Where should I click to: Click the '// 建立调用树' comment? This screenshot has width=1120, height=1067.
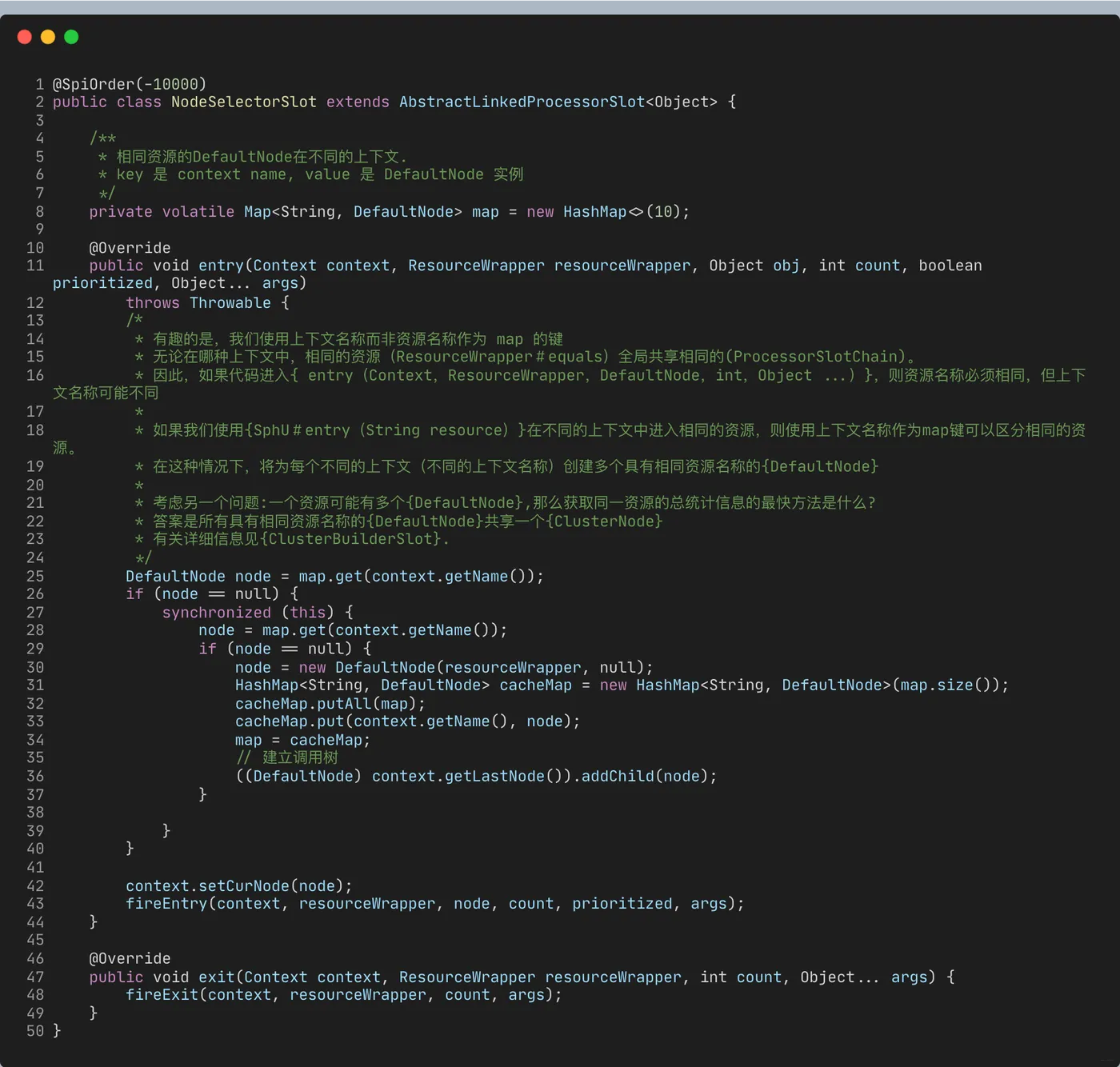pyautogui.click(x=287, y=757)
